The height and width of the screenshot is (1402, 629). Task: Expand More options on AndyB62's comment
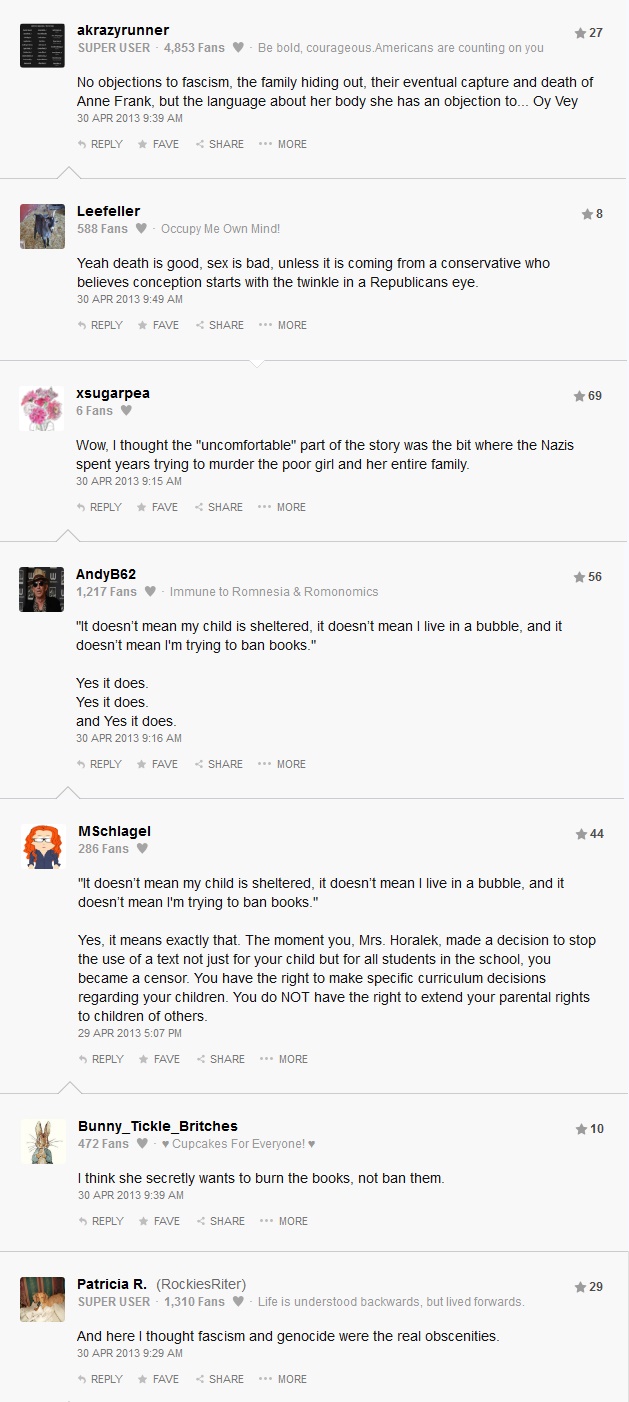[x=283, y=764]
